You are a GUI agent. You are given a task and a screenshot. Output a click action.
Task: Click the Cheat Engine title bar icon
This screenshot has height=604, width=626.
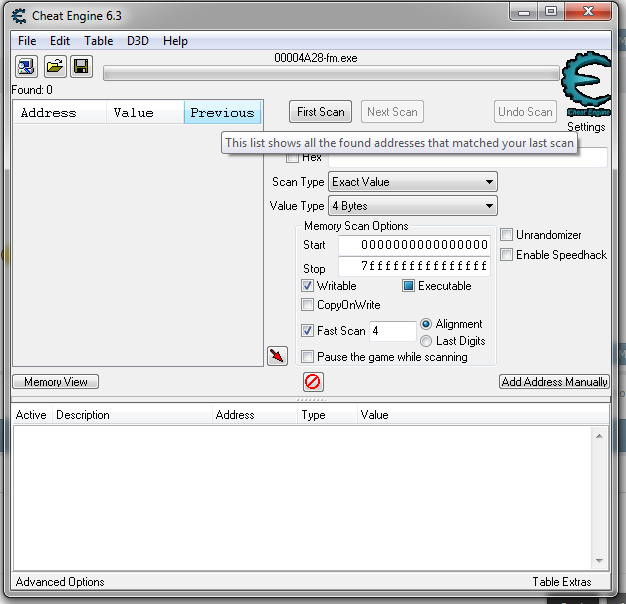[19, 16]
